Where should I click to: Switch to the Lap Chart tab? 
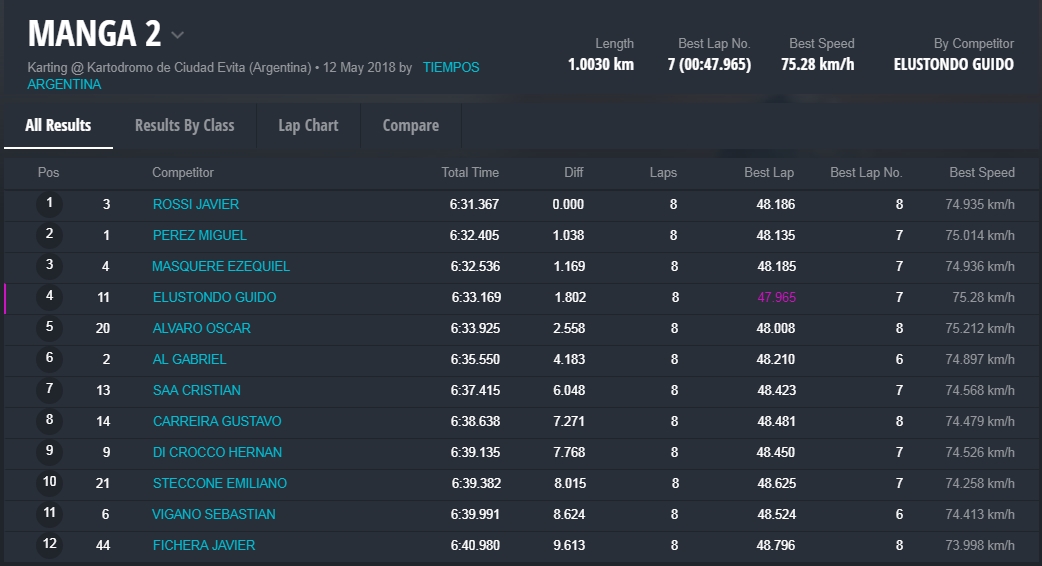click(308, 126)
